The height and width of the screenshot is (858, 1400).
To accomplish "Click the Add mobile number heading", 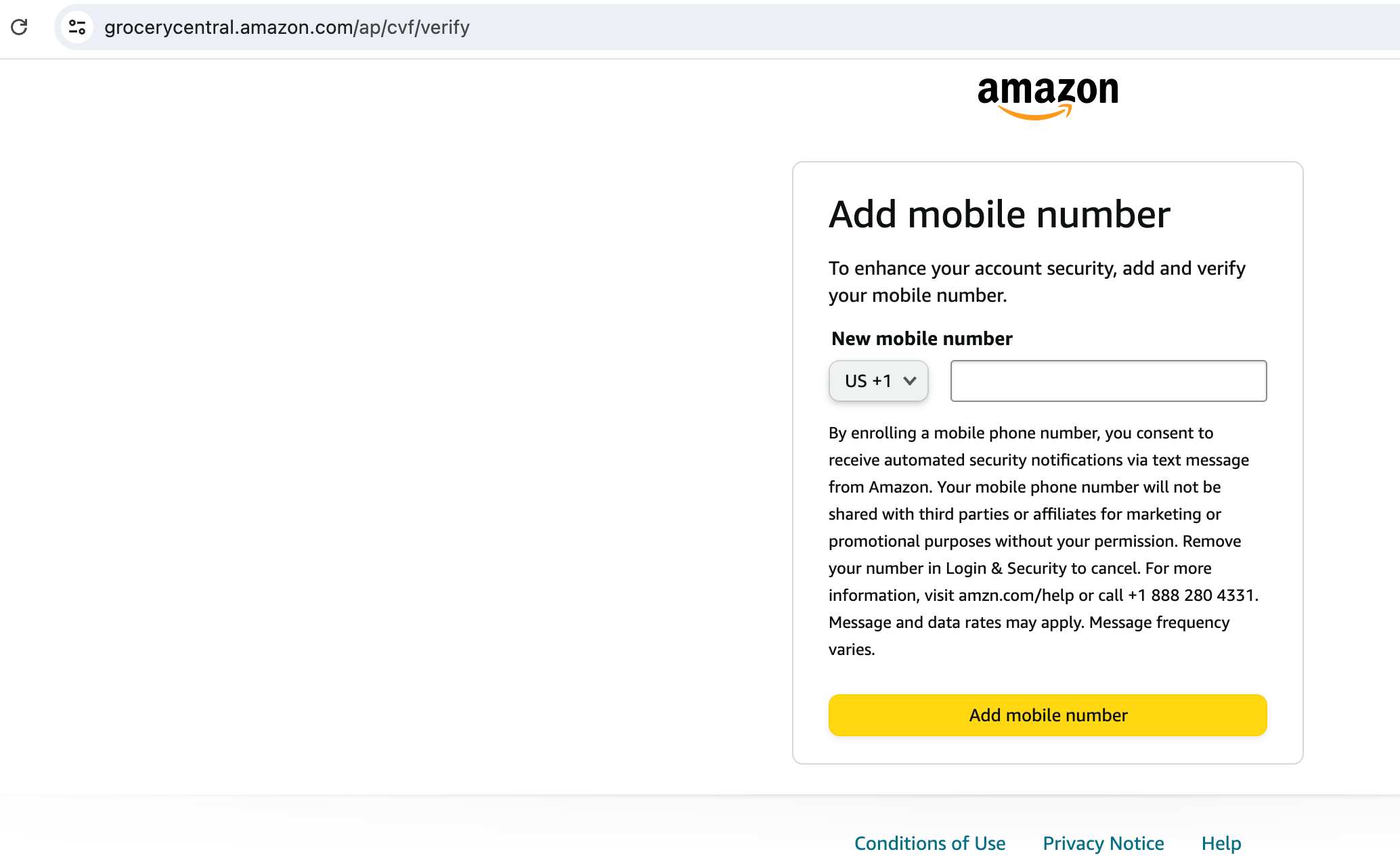I will tap(999, 214).
